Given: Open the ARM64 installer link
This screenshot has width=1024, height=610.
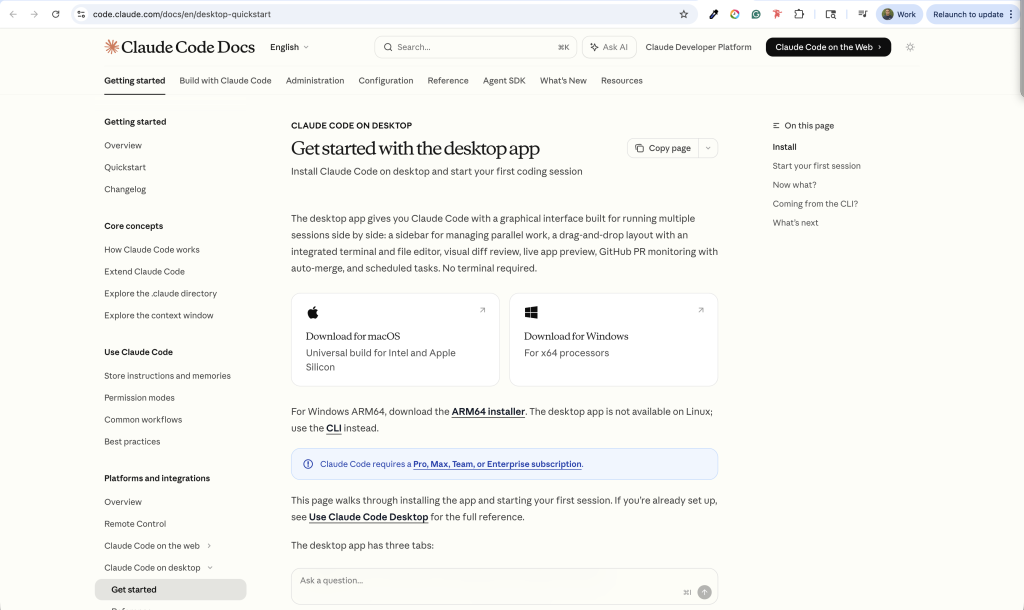Looking at the screenshot, I should coord(488,411).
